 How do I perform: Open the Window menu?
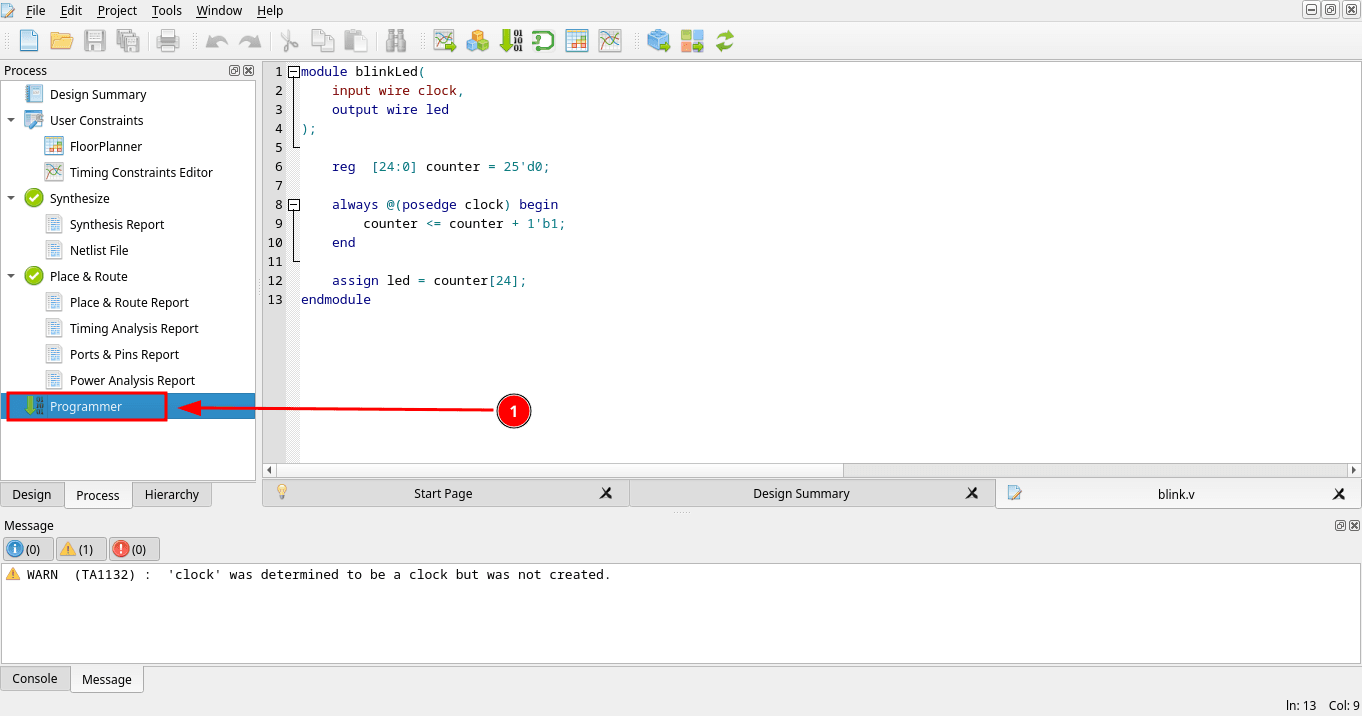219,10
